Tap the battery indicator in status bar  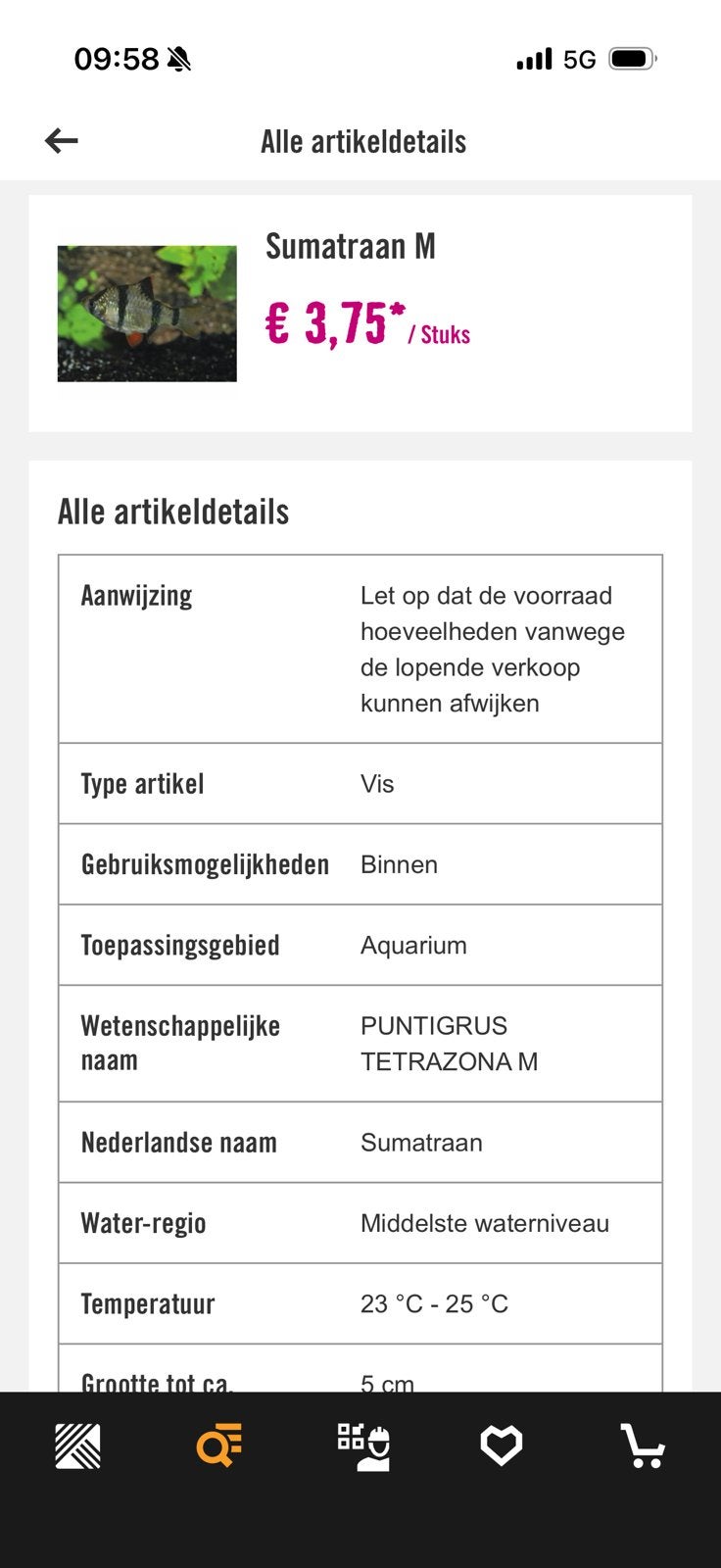pyautogui.click(x=633, y=60)
